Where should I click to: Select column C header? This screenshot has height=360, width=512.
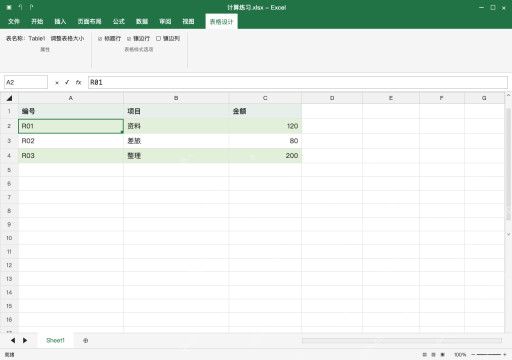click(x=265, y=98)
